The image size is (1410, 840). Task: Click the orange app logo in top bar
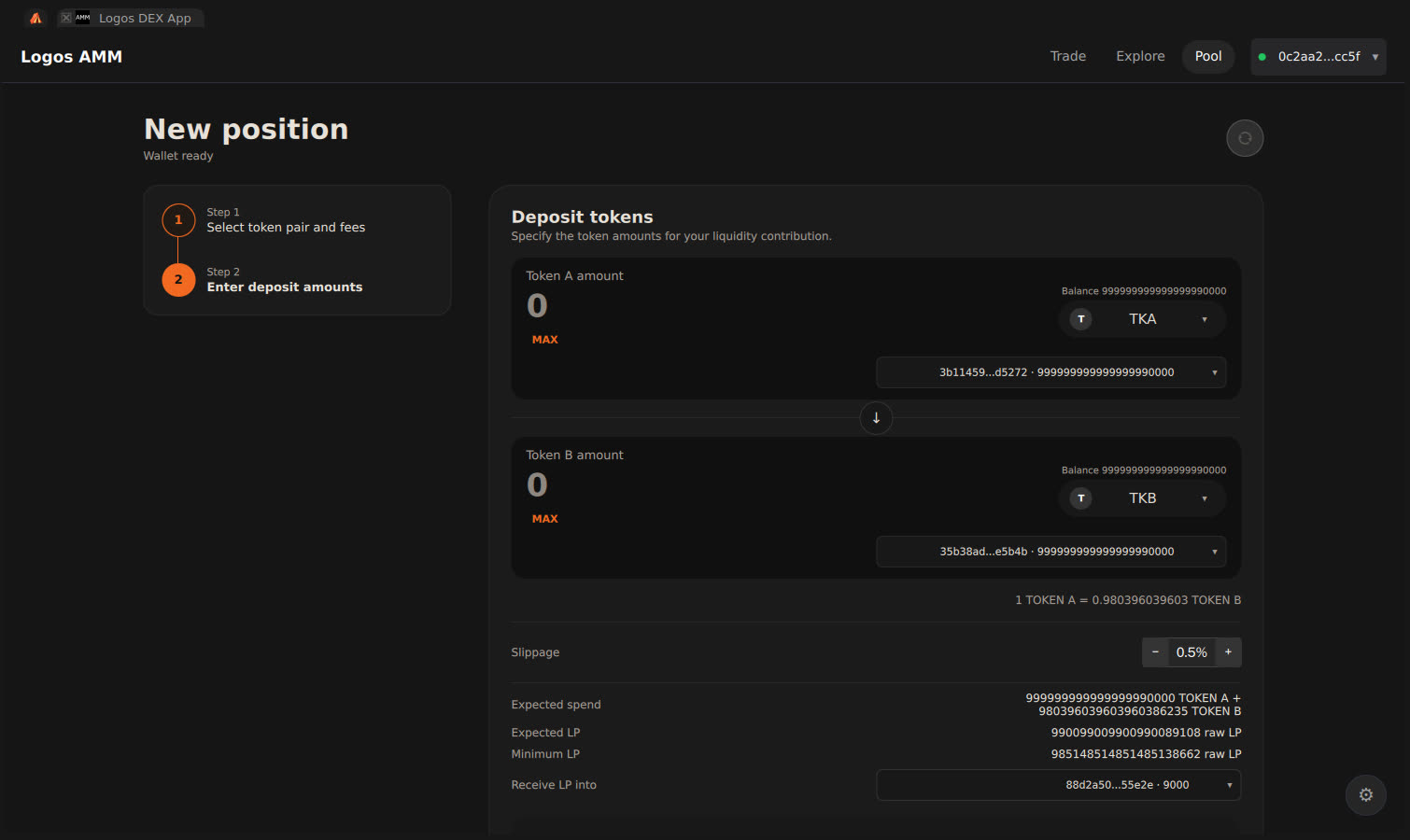[35, 18]
